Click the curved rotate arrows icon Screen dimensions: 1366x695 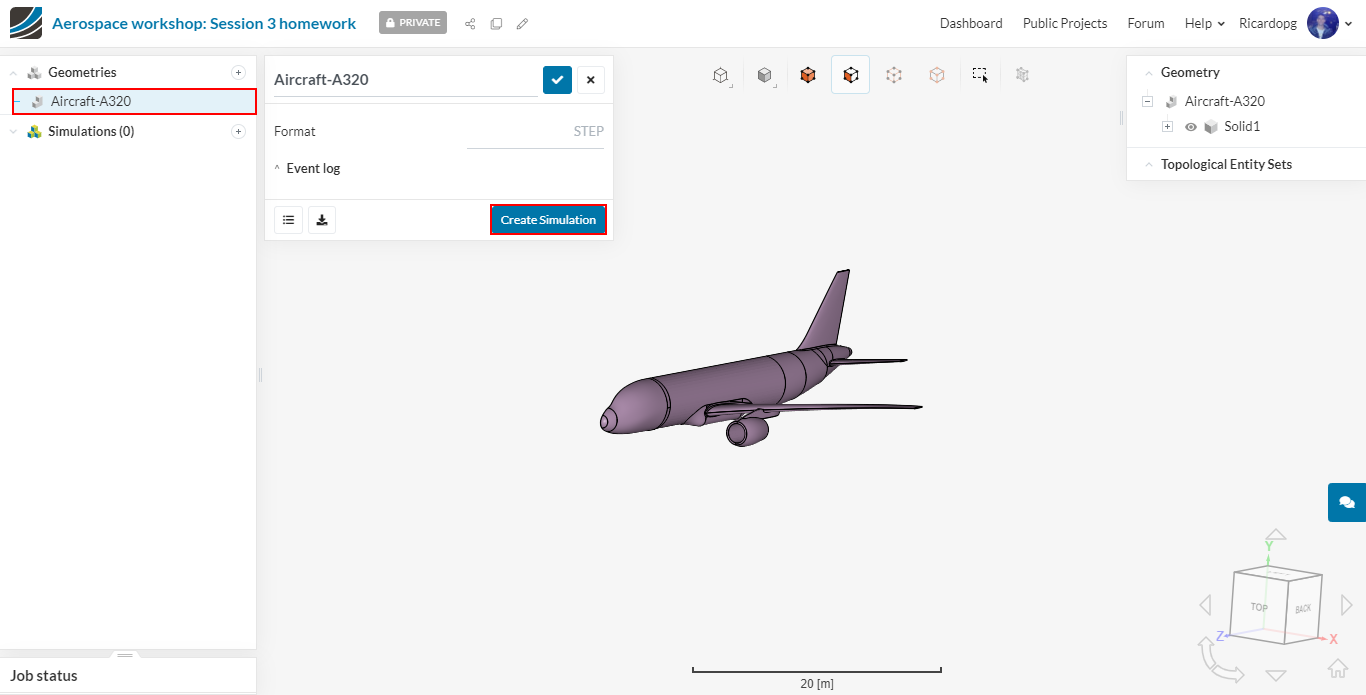(1219, 661)
